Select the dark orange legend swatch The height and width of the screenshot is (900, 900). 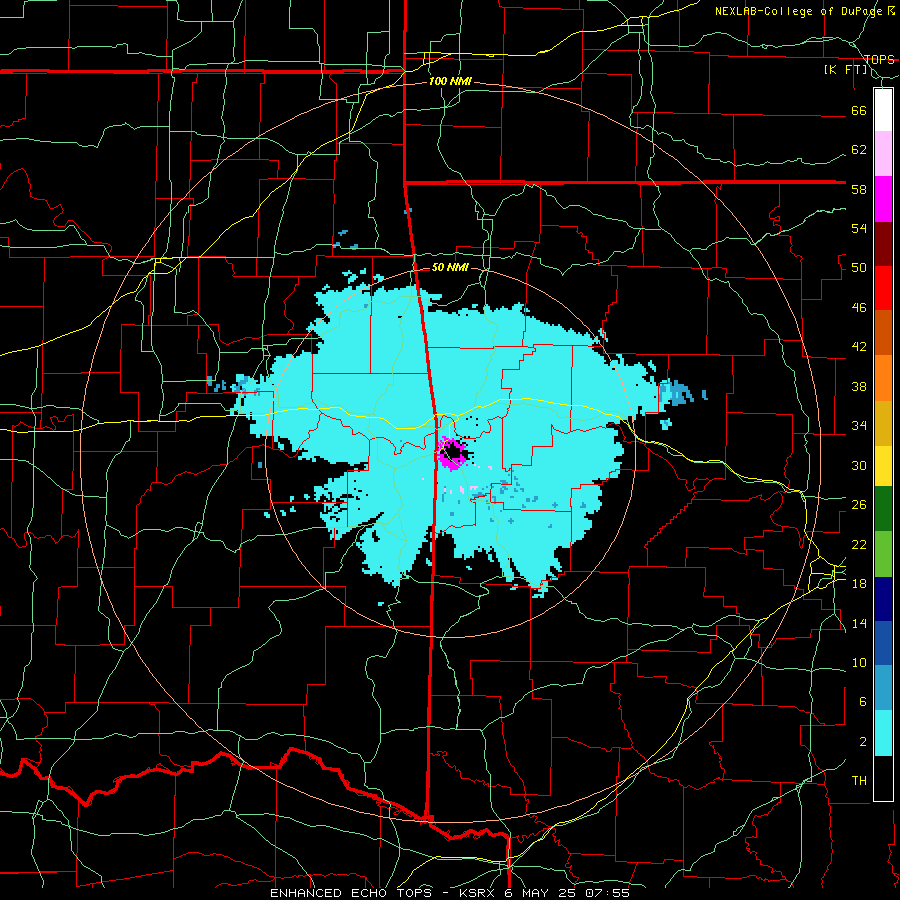[x=883, y=332]
